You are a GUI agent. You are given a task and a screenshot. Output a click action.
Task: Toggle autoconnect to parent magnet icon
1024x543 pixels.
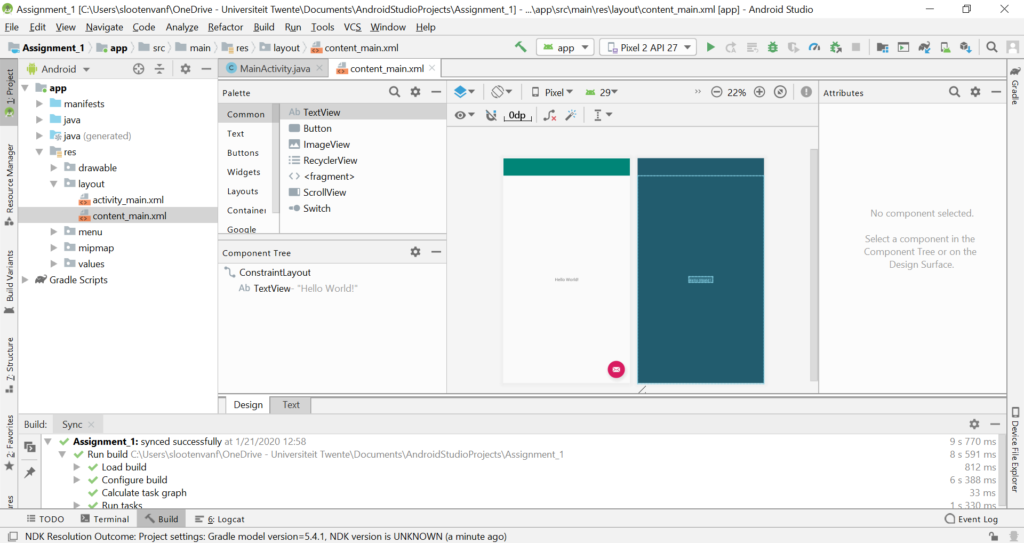491,115
